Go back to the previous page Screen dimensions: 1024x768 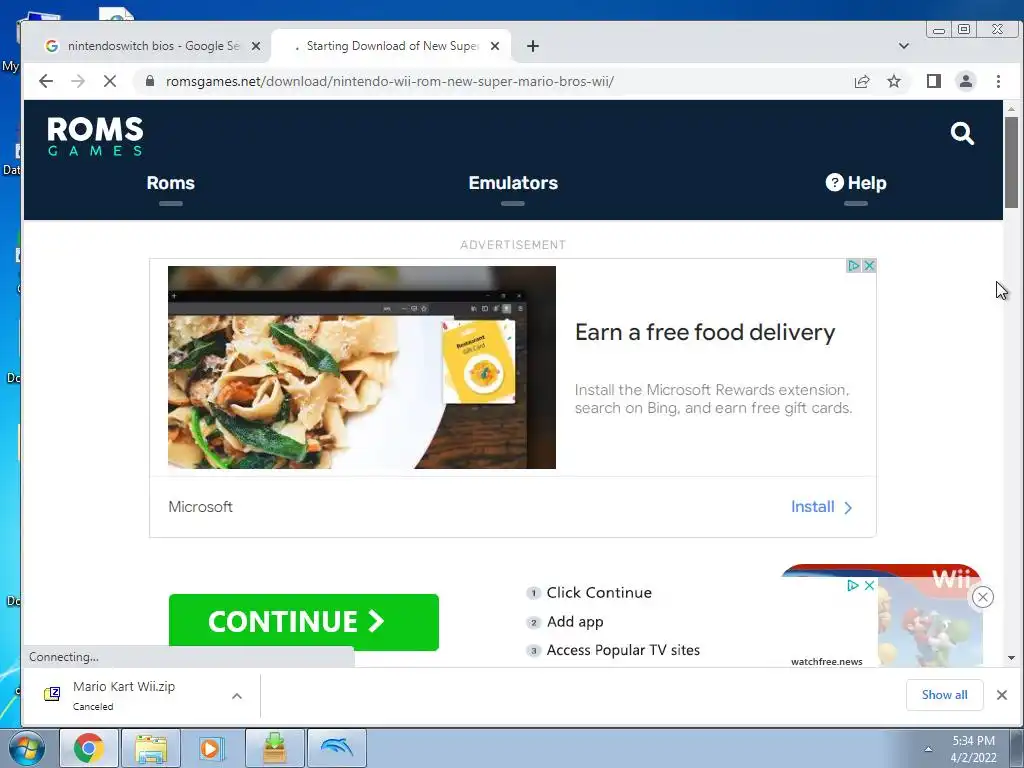pos(46,82)
